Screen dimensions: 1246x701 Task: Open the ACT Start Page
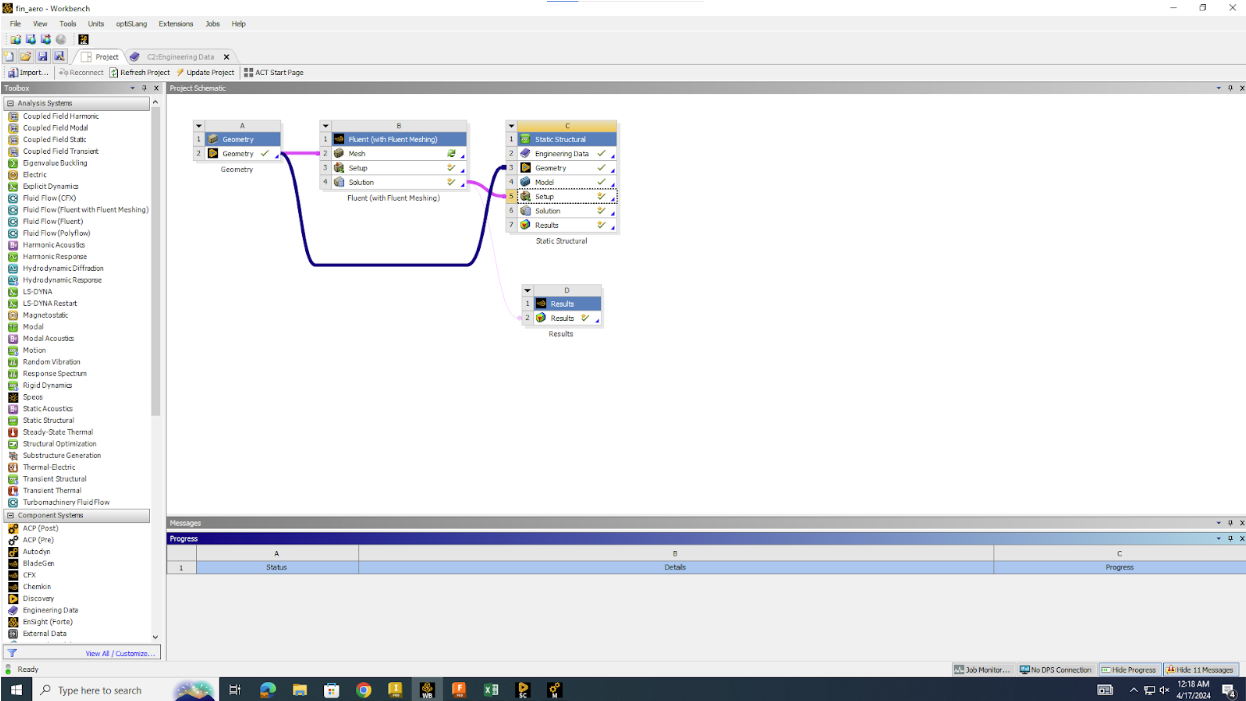pyautogui.click(x=274, y=72)
